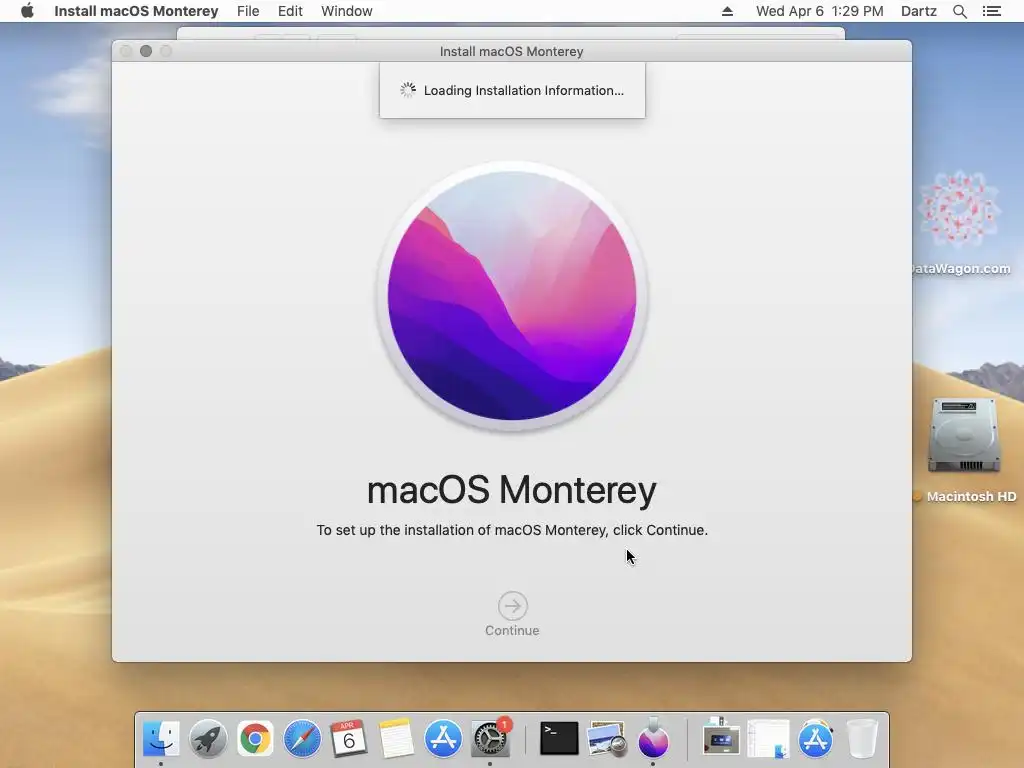Viewport: 1024px width, 768px height.
Task: Open Launchpad rocket icon in Dock
Action: pyautogui.click(x=208, y=739)
